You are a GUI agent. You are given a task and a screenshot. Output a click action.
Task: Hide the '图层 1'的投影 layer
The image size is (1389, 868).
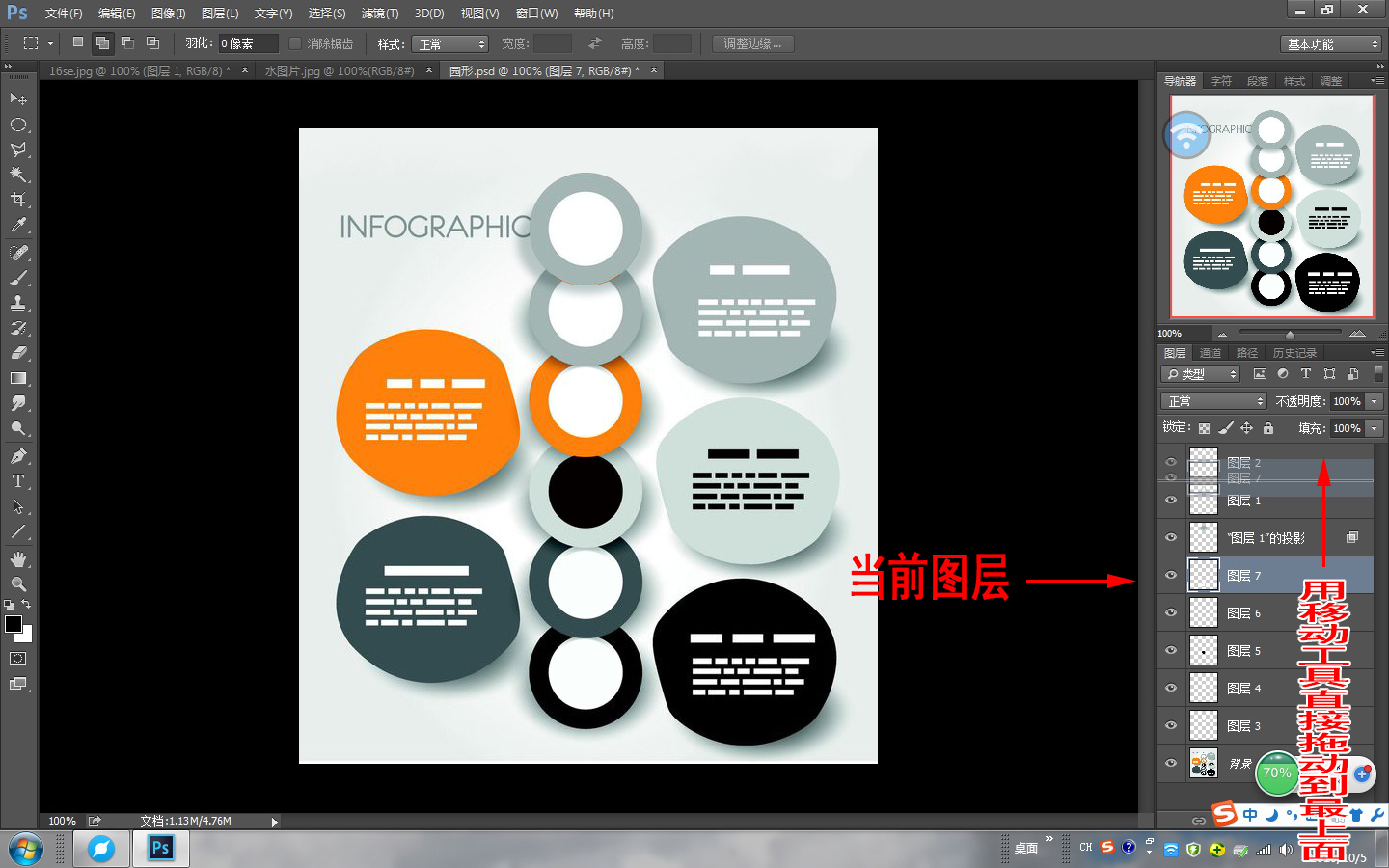tap(1171, 538)
